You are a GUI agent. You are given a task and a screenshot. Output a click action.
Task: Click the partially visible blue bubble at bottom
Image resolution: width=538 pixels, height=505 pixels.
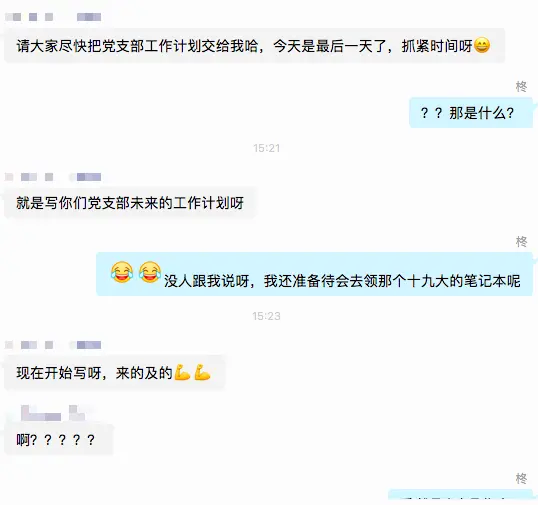click(460, 495)
